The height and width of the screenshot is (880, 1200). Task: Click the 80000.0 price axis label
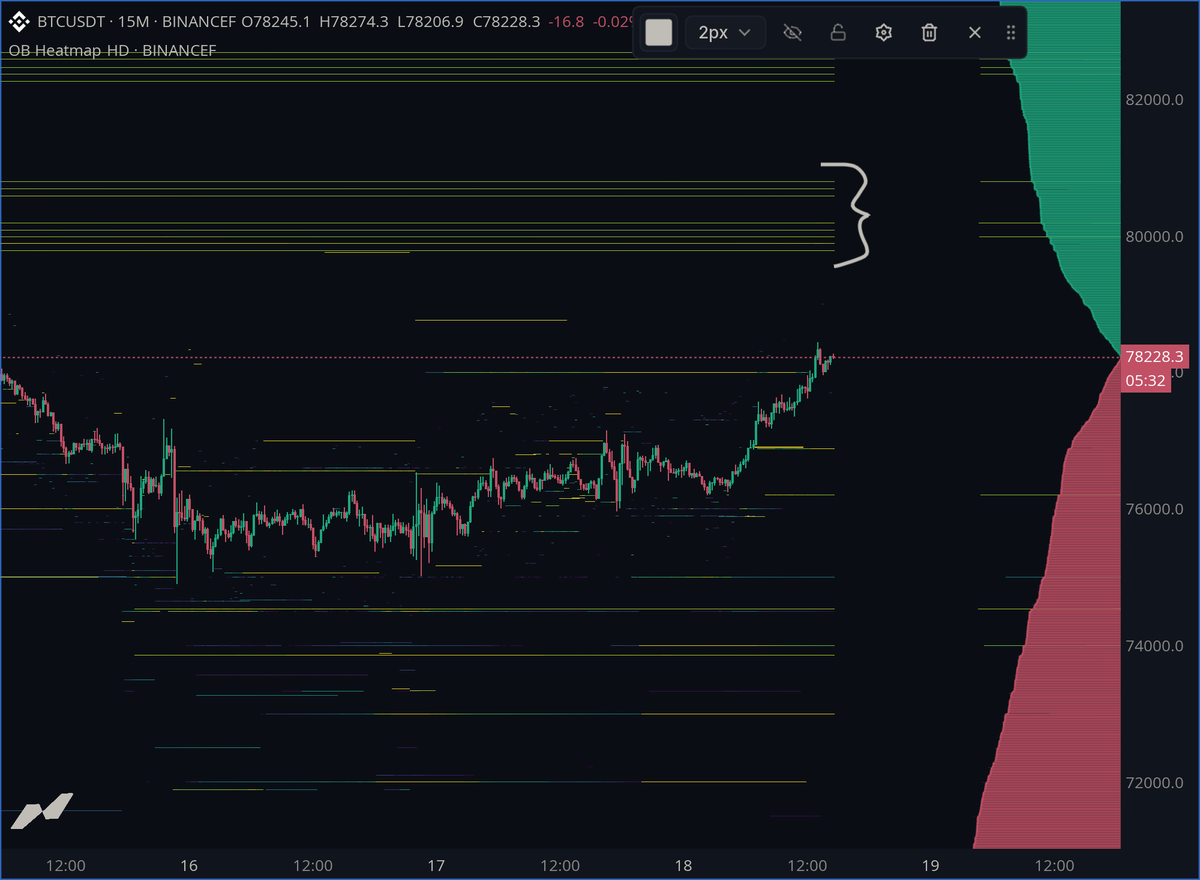click(x=1154, y=237)
